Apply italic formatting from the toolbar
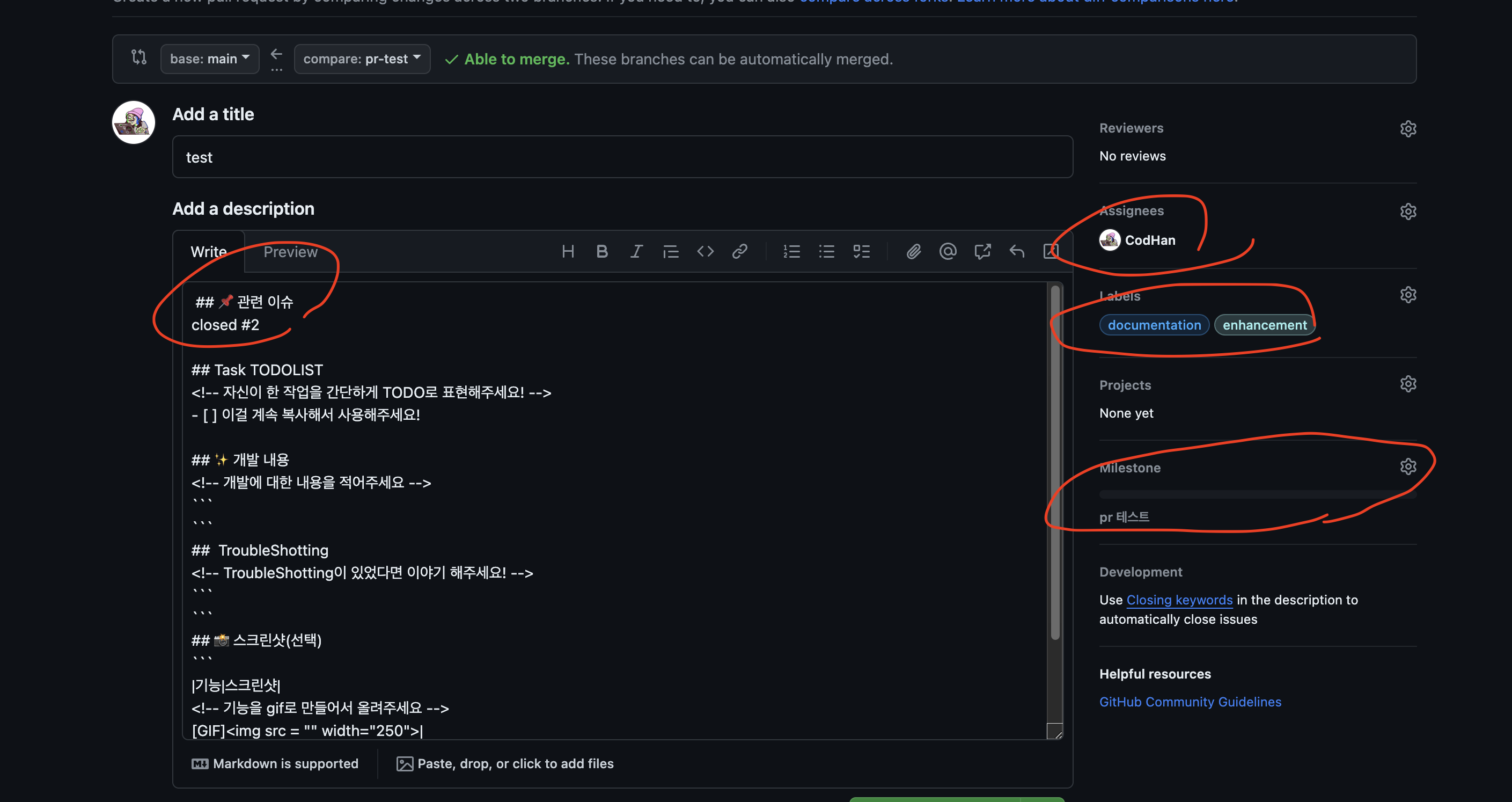Viewport: 1512px width, 802px height. tap(636, 252)
